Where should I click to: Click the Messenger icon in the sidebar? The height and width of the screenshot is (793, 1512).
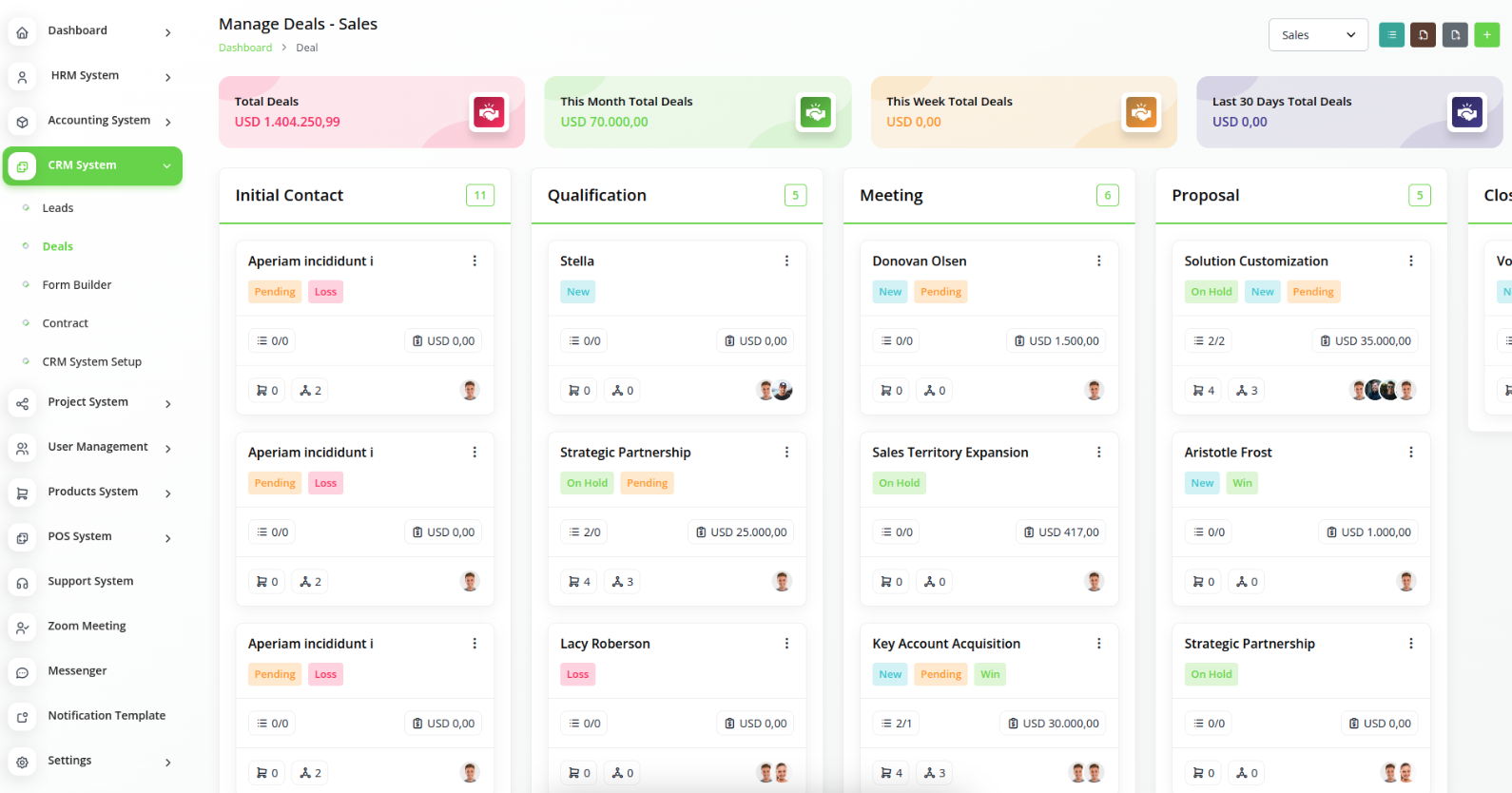point(23,671)
